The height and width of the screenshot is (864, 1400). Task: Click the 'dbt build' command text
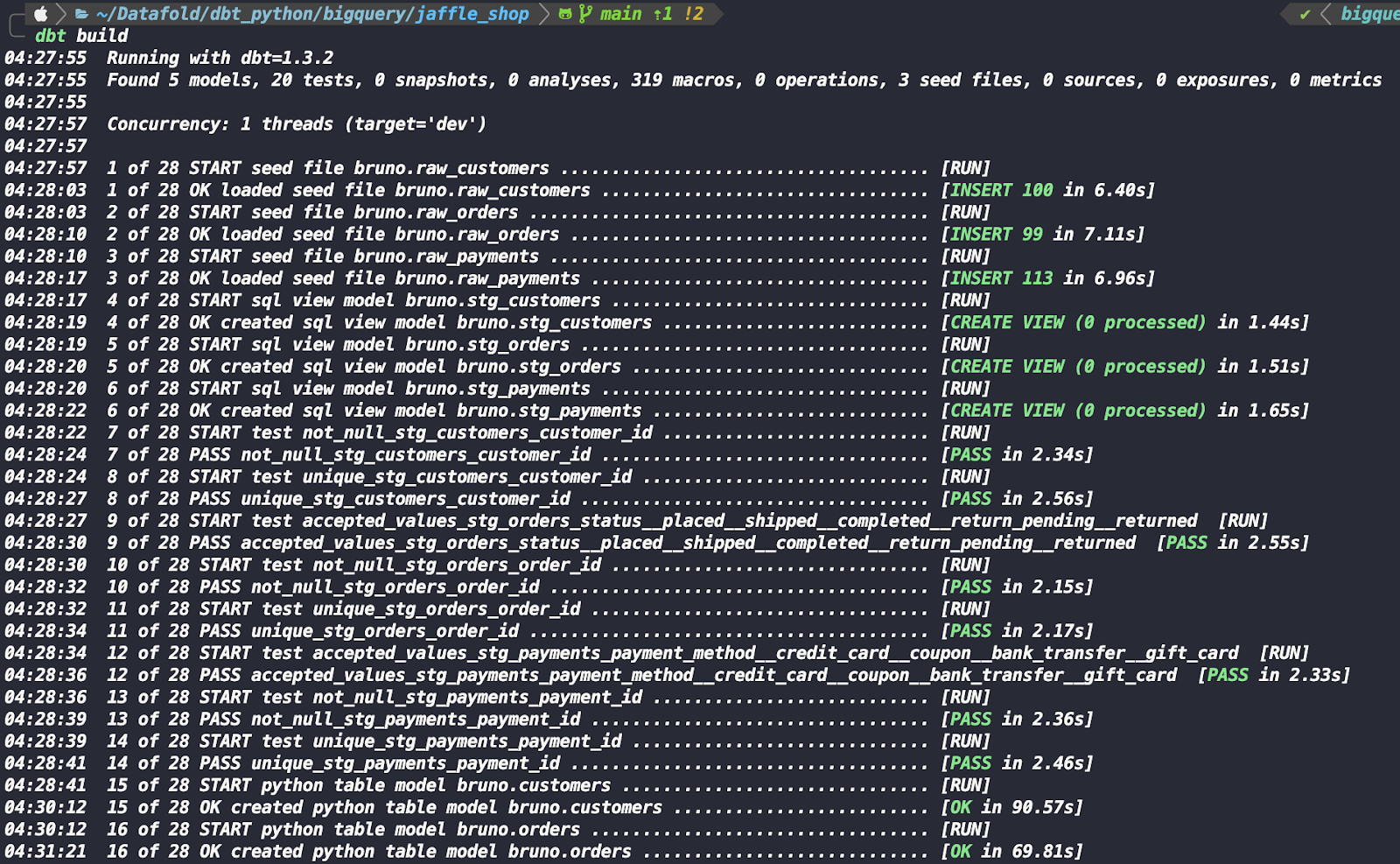pyautogui.click(x=81, y=36)
